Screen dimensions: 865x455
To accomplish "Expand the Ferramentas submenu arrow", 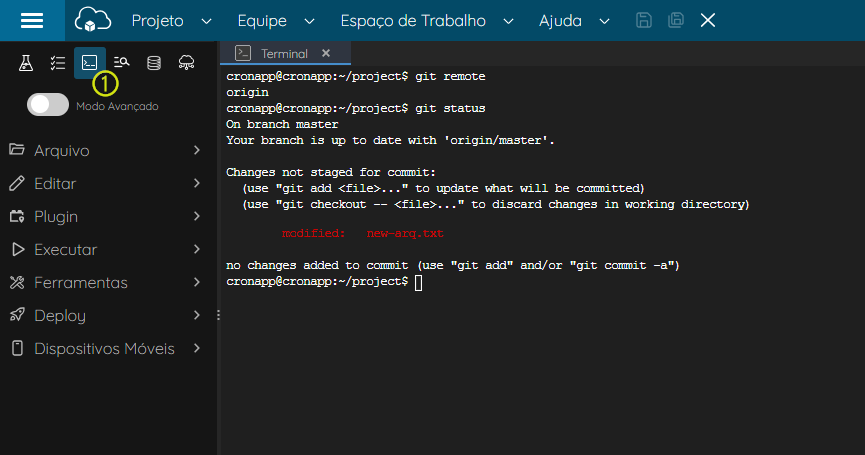I will tap(197, 282).
